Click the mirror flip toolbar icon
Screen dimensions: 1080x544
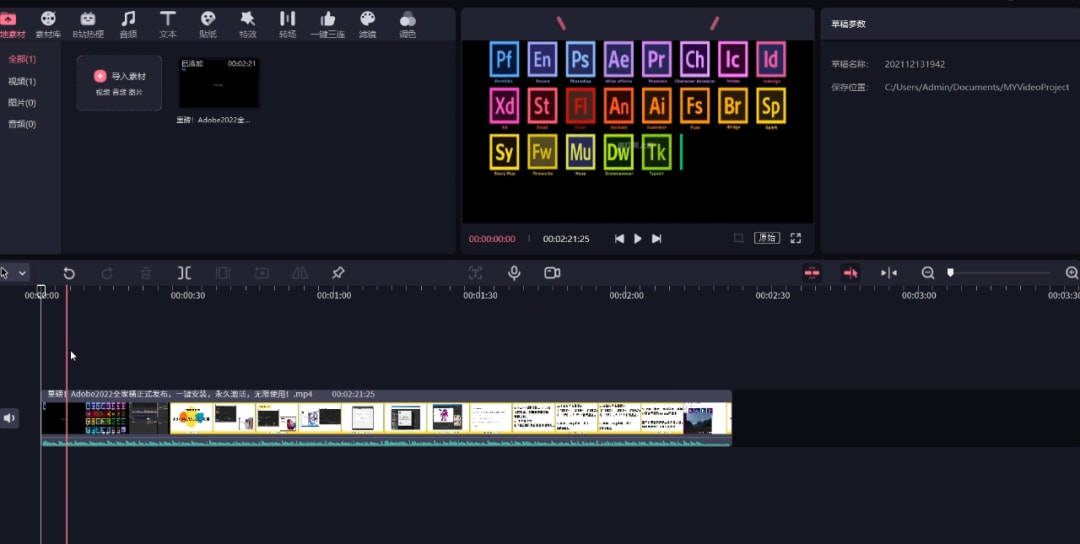coord(300,273)
